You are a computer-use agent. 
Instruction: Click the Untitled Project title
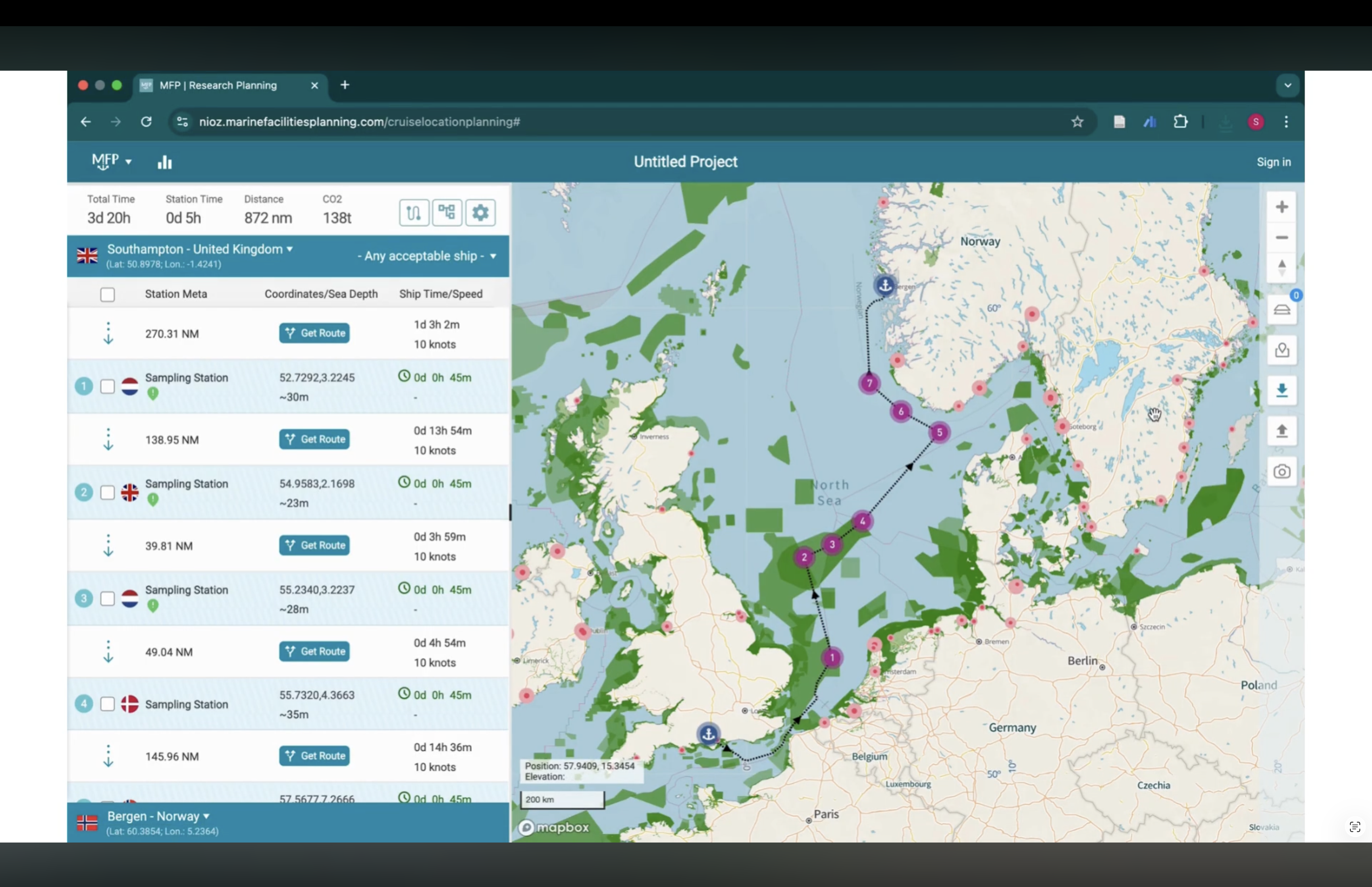685,162
